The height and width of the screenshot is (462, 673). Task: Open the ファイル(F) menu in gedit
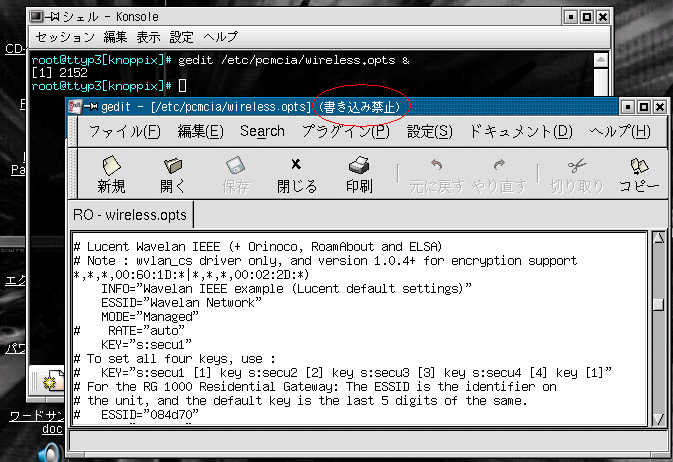124,131
